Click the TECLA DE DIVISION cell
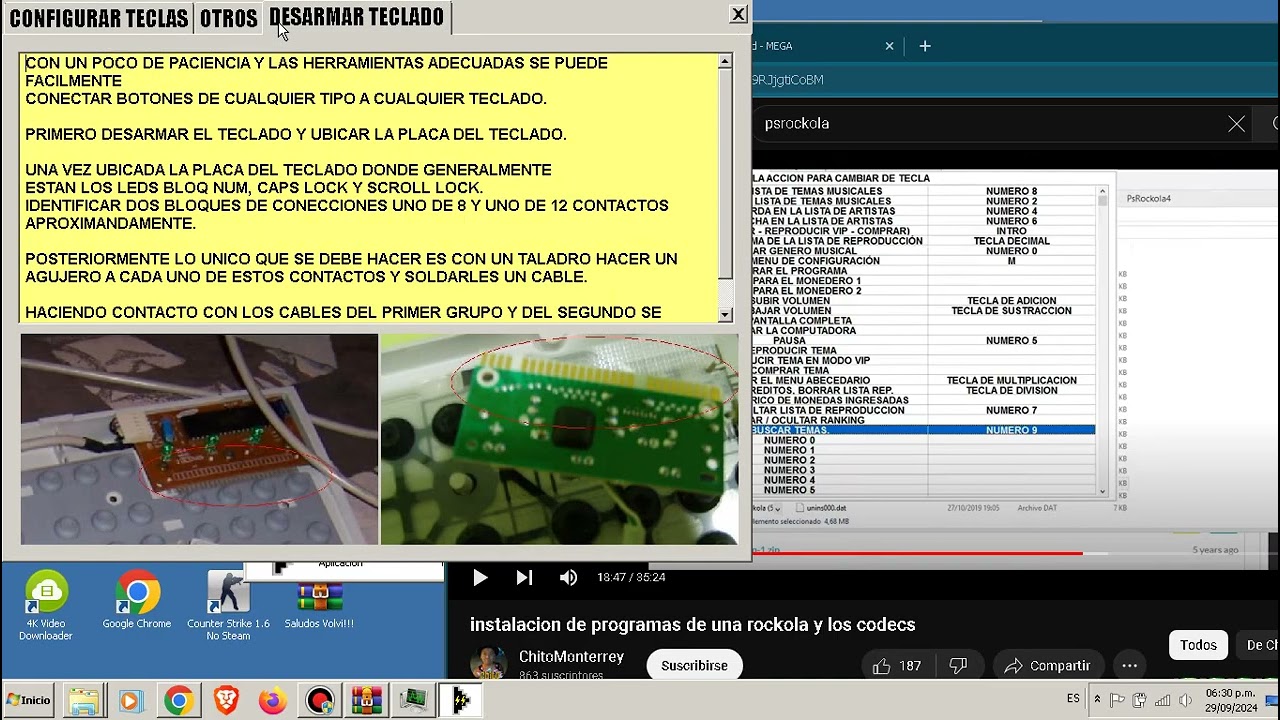The height and width of the screenshot is (720, 1280). point(1011,391)
